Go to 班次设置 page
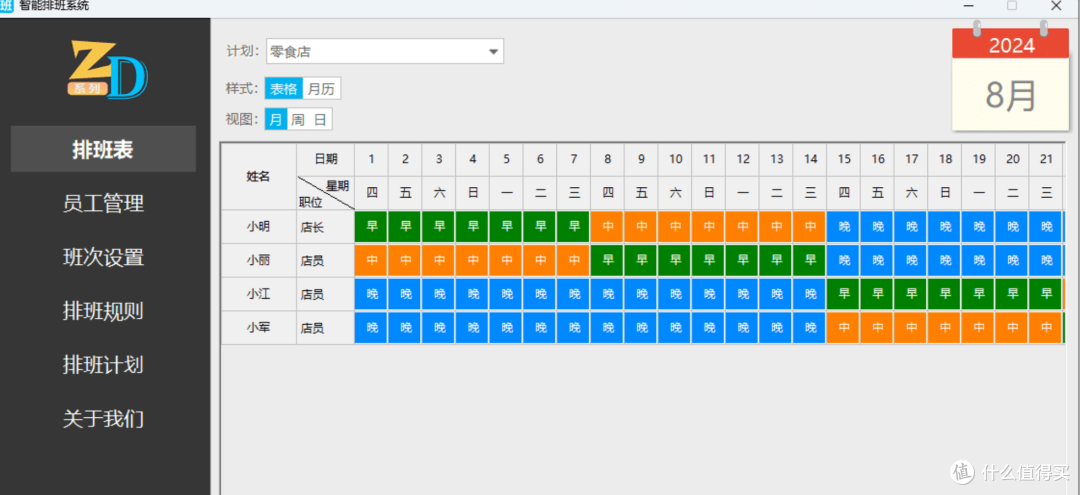 click(x=103, y=257)
